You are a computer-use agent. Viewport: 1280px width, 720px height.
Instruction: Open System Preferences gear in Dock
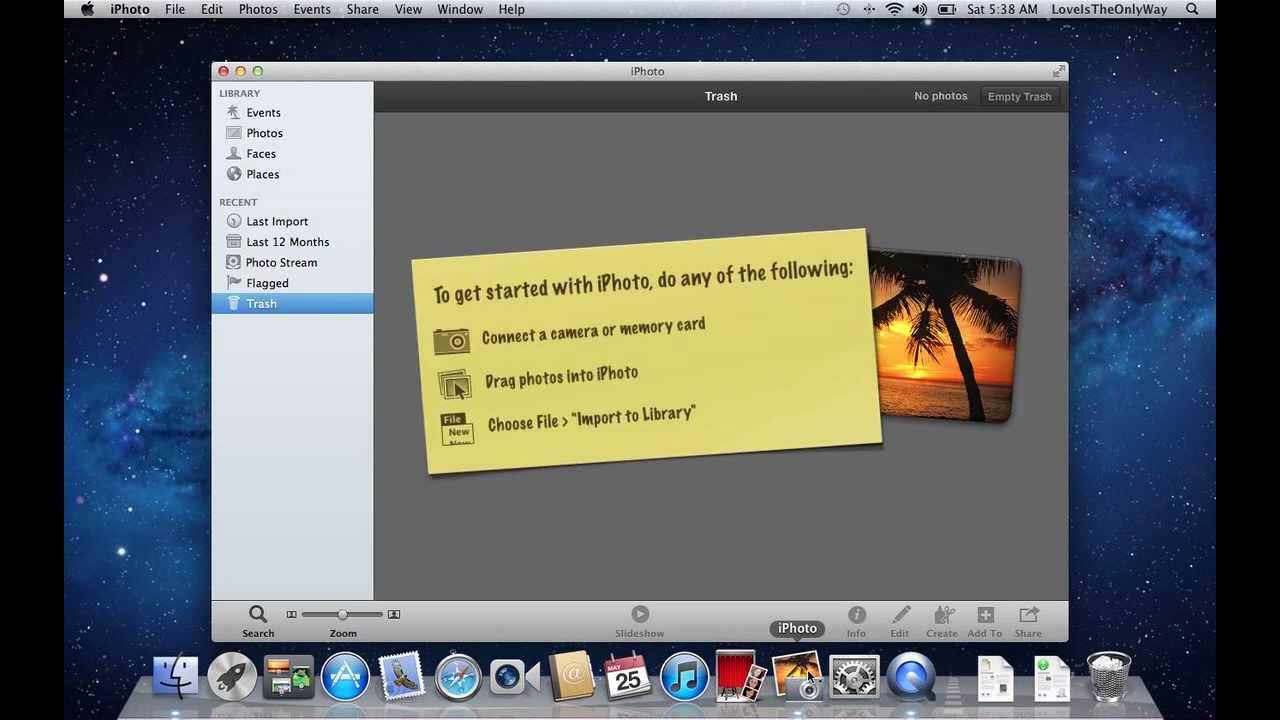[x=854, y=677]
